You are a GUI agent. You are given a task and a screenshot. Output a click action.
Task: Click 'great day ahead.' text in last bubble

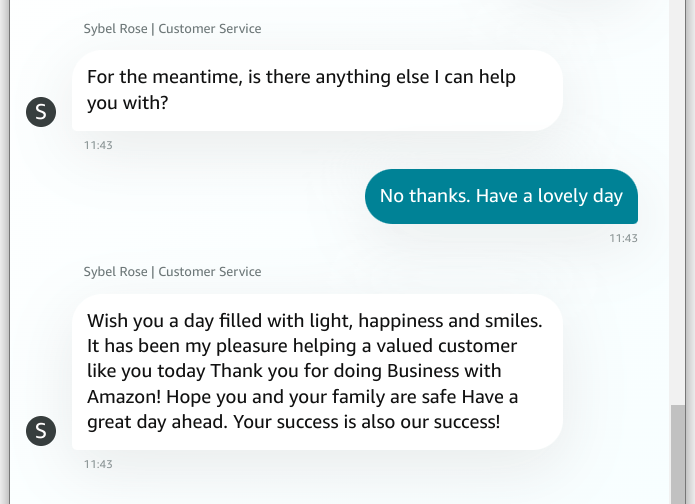click(157, 422)
